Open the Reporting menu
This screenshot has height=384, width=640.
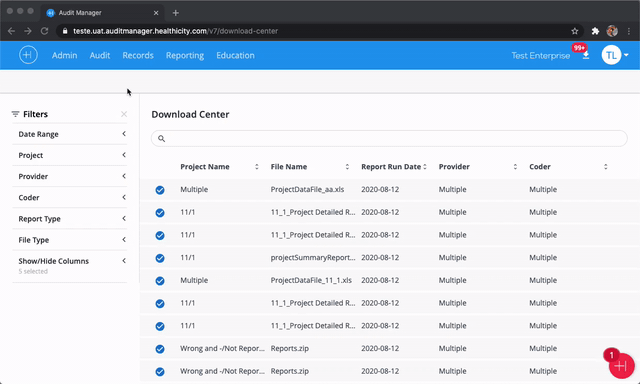(185, 55)
